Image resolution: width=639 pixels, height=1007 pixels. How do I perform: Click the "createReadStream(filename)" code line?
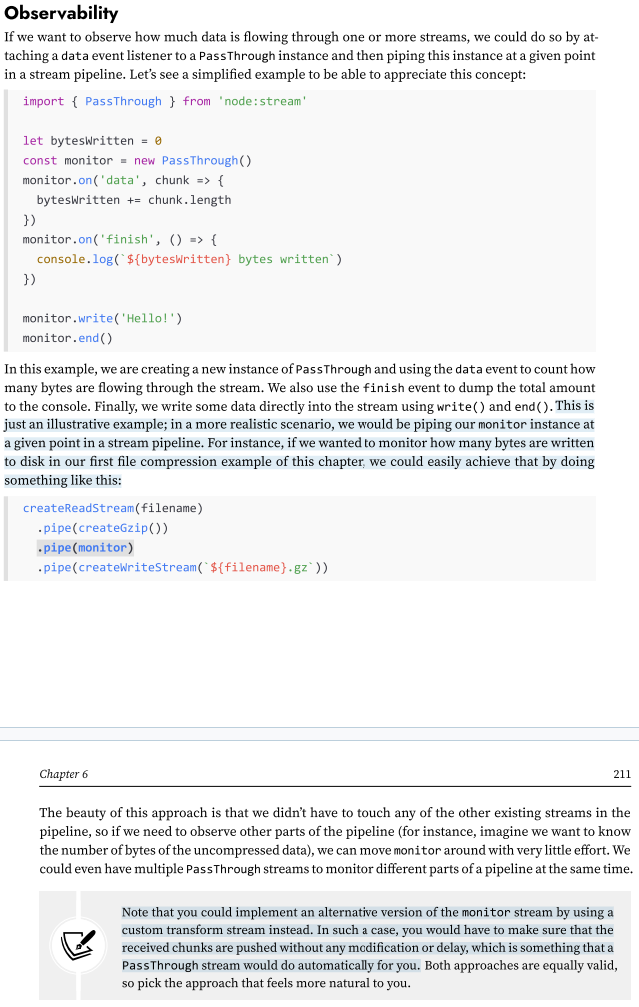113,508
